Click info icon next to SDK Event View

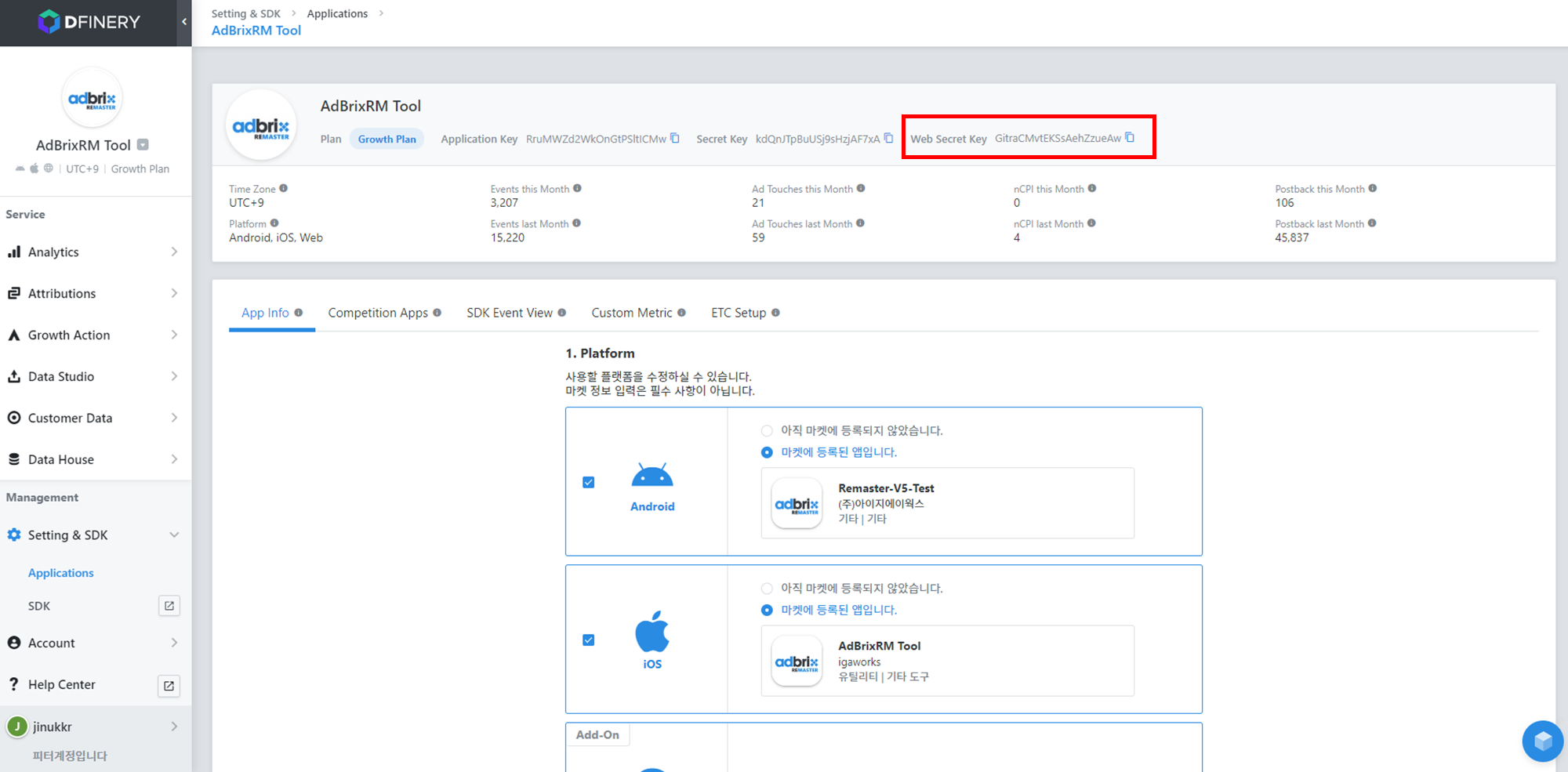[x=562, y=313]
